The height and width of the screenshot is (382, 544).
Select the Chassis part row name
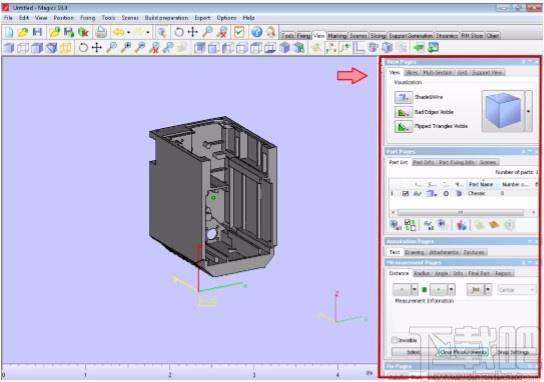click(476, 193)
